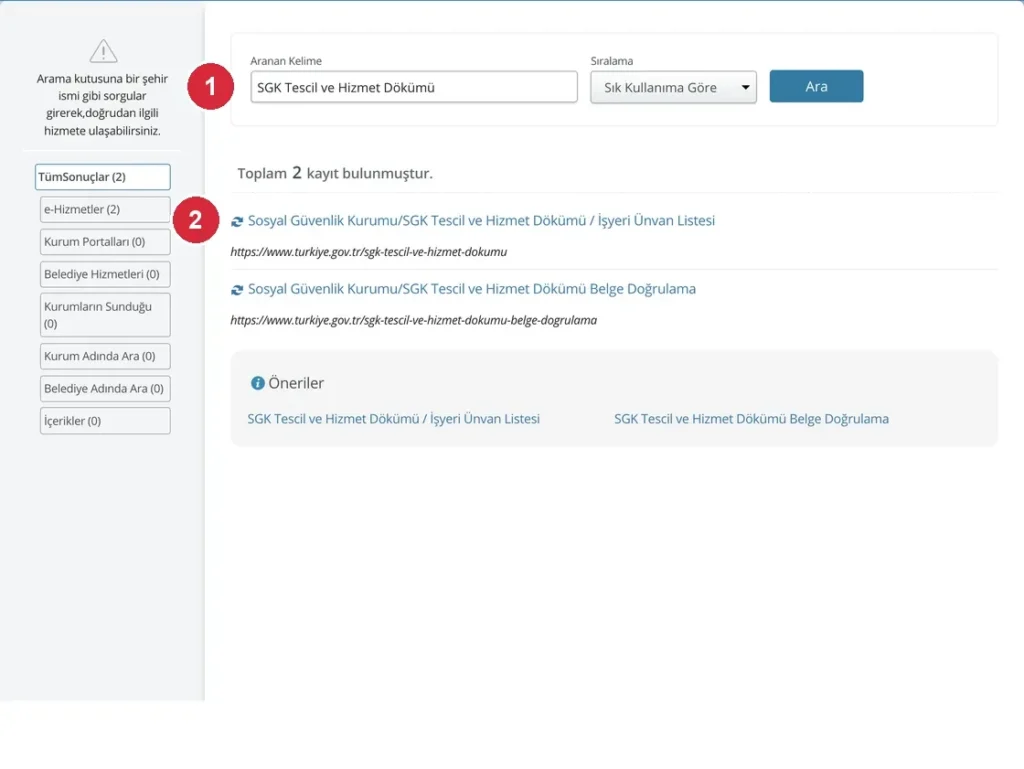
Task: Switch to Belediye Hizmetleri (0) filter
Action: tap(105, 274)
